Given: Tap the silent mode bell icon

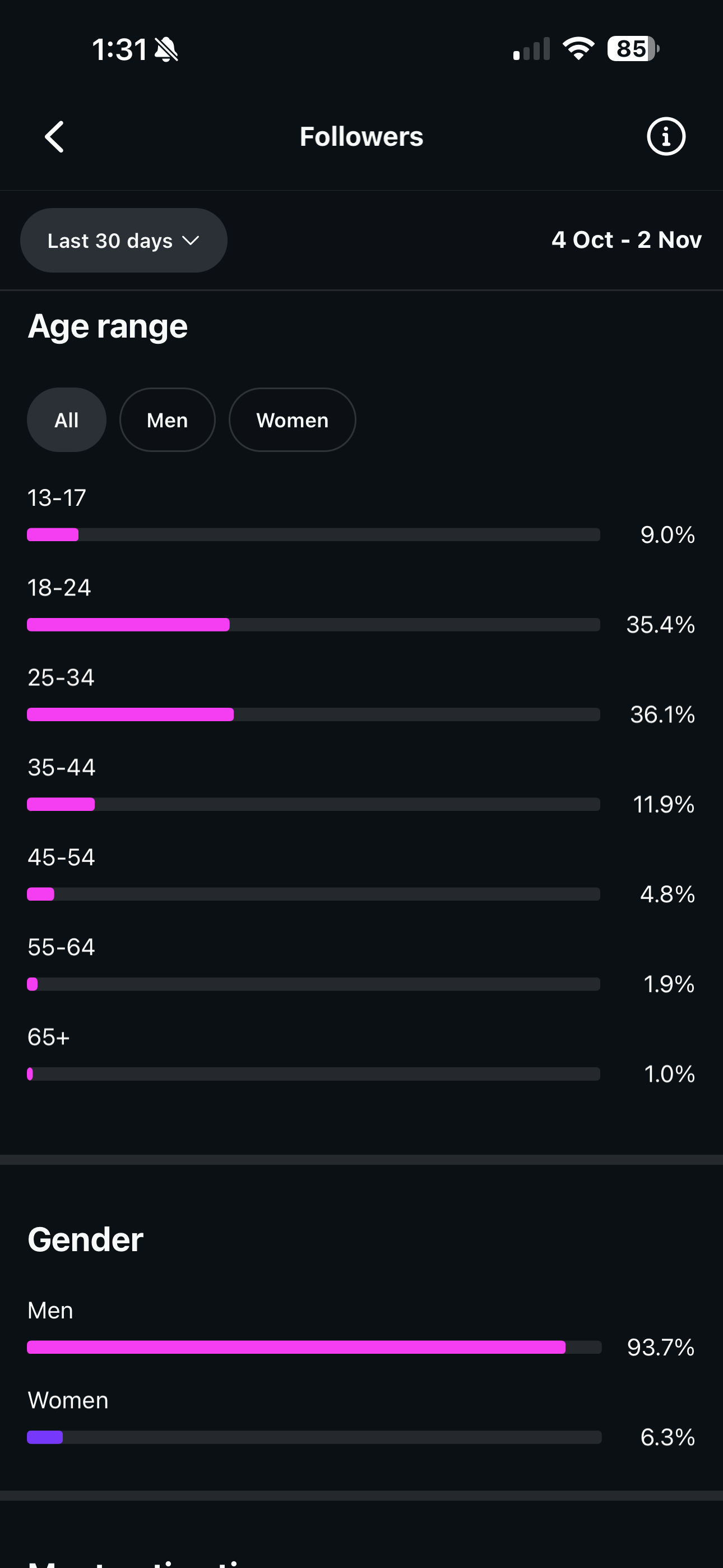Looking at the screenshot, I should tap(166, 49).
